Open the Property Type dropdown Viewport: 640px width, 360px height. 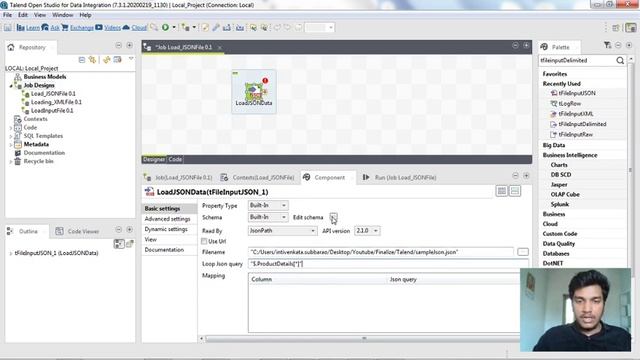tap(268, 205)
